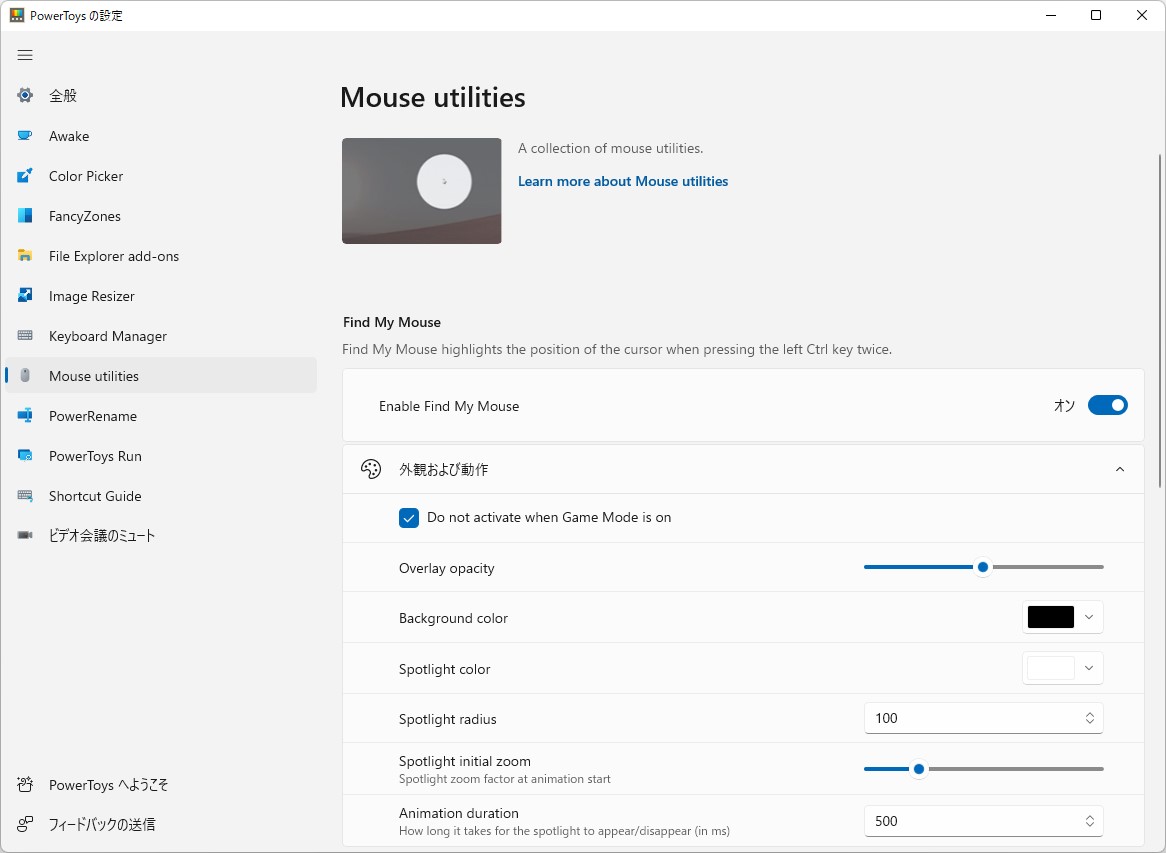The height and width of the screenshot is (853, 1166).
Task: Open the PowerRename sidebar icon
Action: click(x=25, y=416)
